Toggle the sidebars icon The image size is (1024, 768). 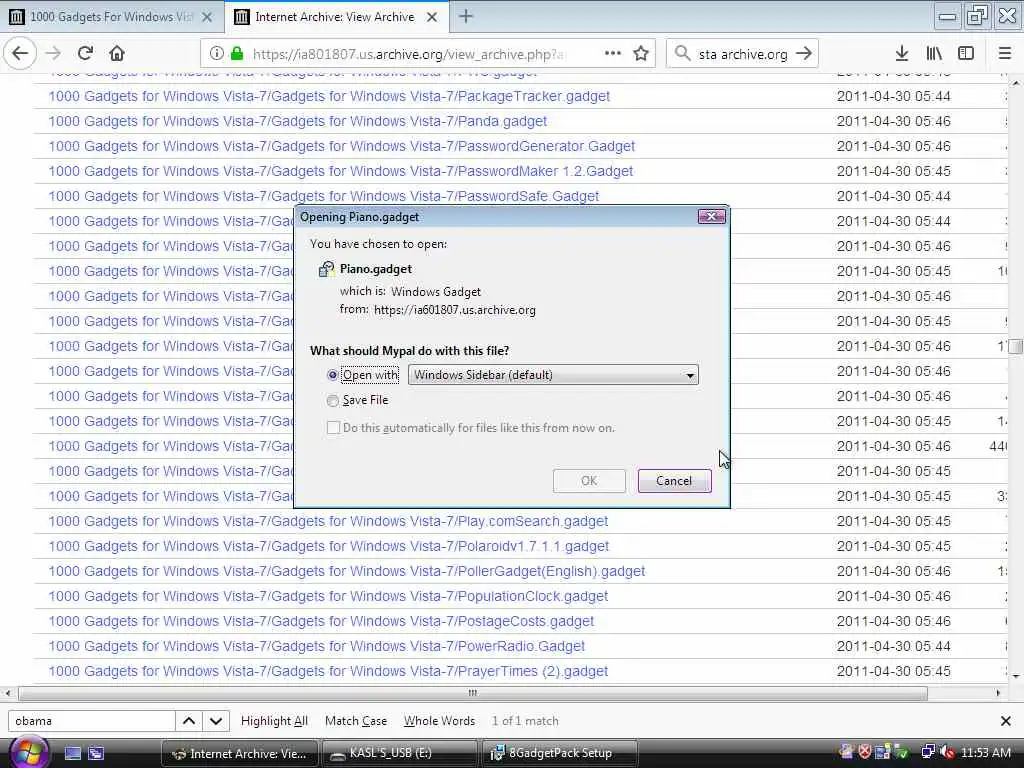(966, 54)
